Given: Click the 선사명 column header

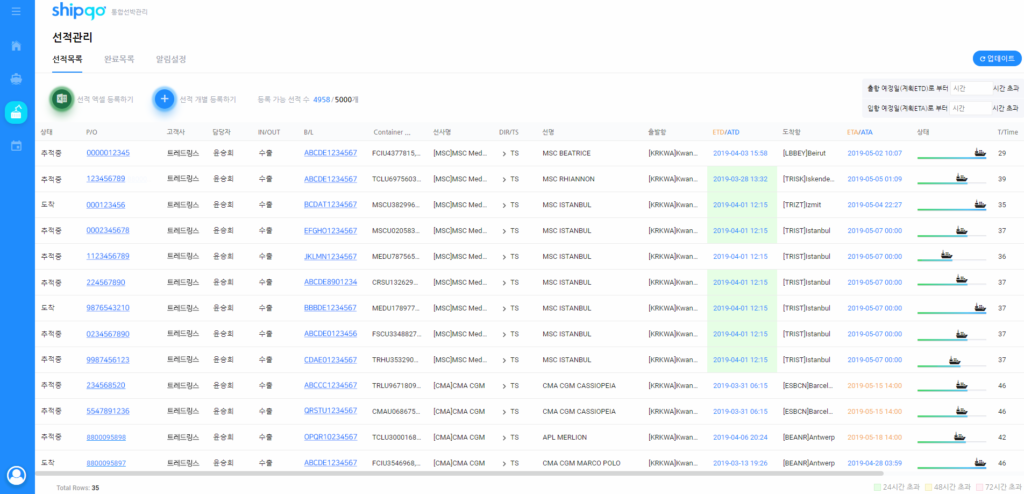Looking at the screenshot, I should tap(442, 132).
